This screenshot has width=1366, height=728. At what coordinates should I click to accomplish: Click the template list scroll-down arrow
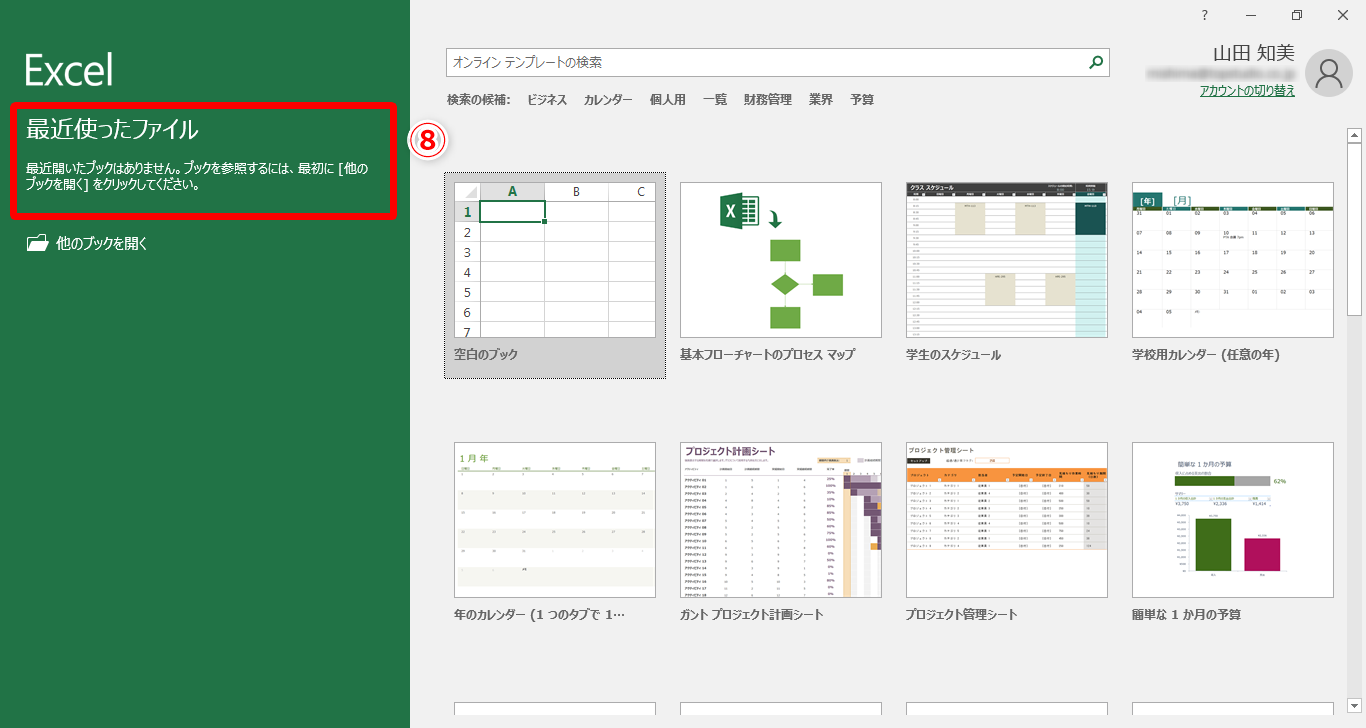(1355, 706)
